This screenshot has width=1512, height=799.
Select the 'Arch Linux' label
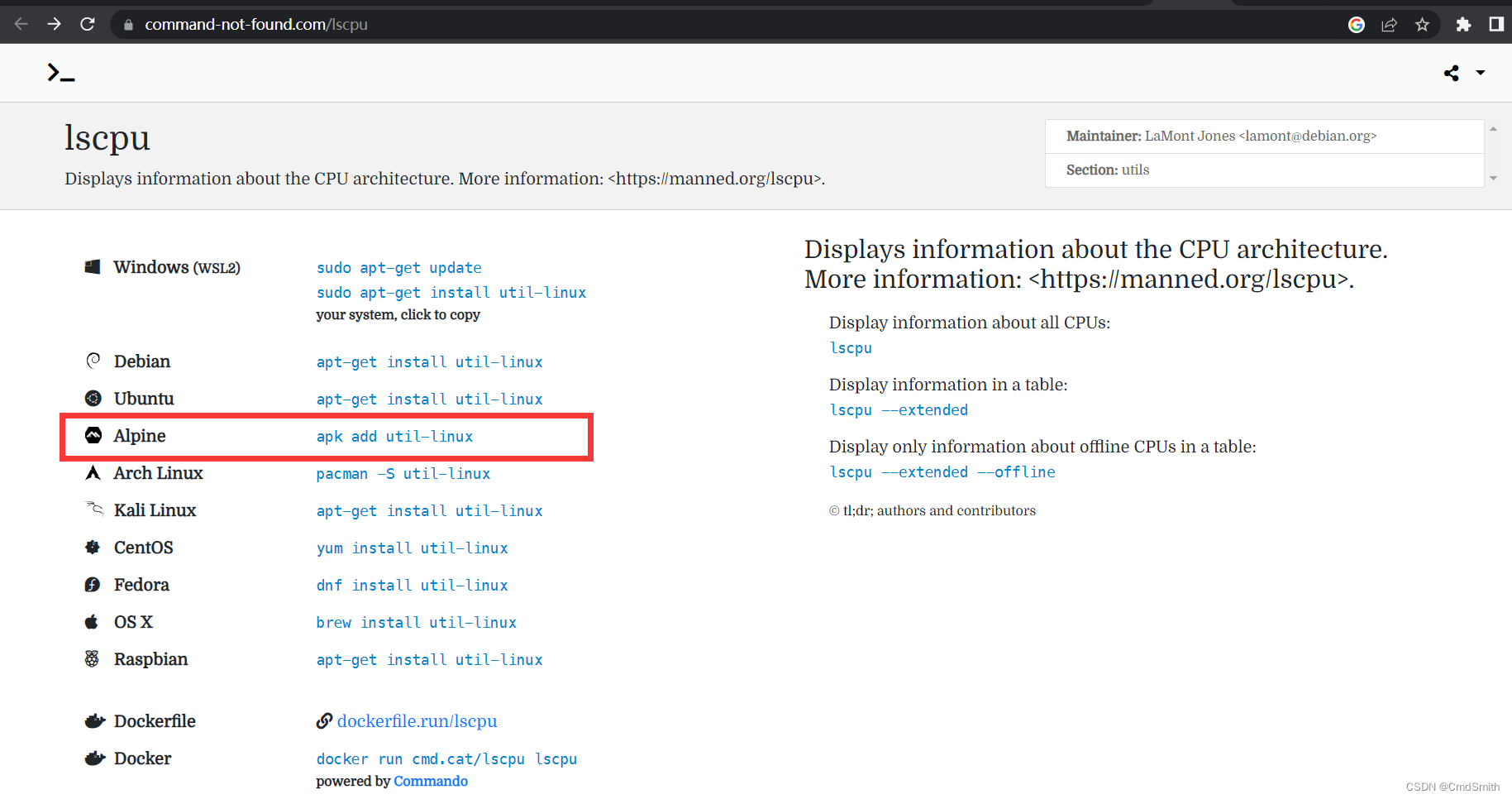pyautogui.click(x=158, y=473)
